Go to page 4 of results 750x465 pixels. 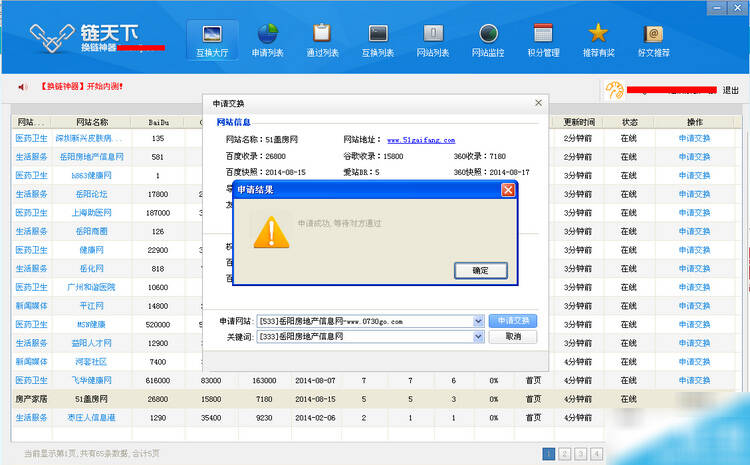[596, 454]
